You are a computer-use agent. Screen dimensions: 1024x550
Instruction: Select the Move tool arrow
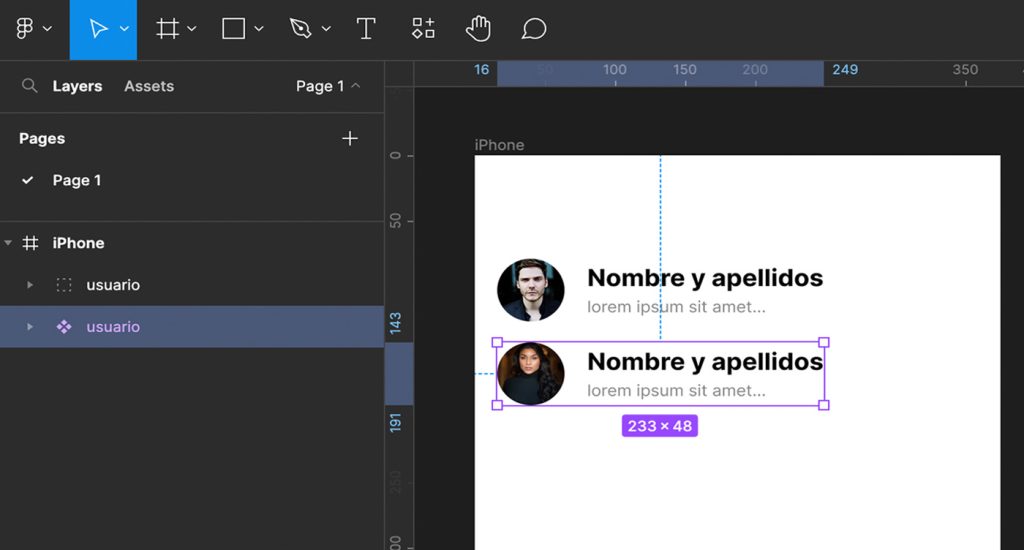(98, 29)
